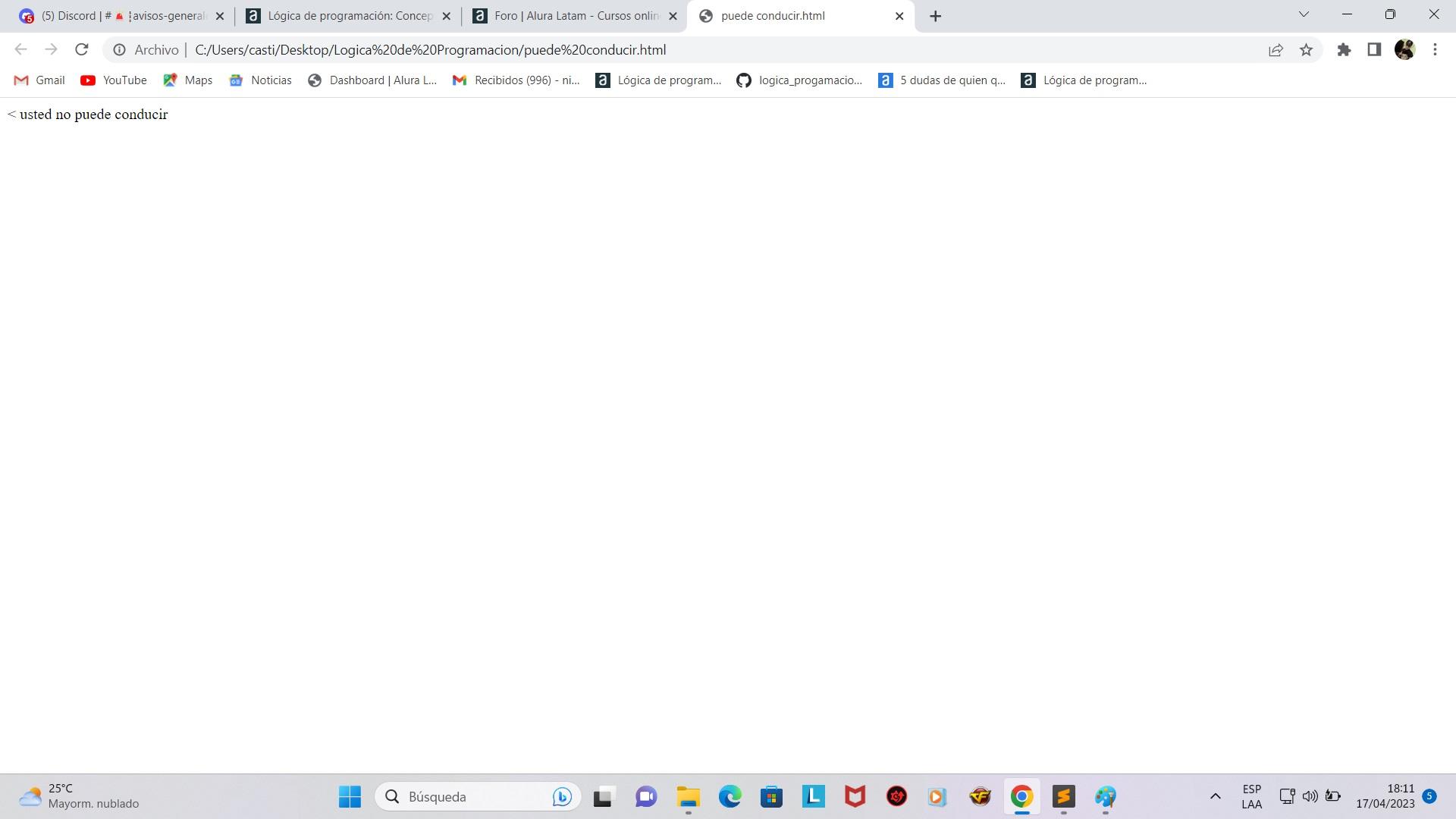The height and width of the screenshot is (819, 1456).
Task: Toggle the browser bookmark star icon
Action: click(x=1306, y=49)
